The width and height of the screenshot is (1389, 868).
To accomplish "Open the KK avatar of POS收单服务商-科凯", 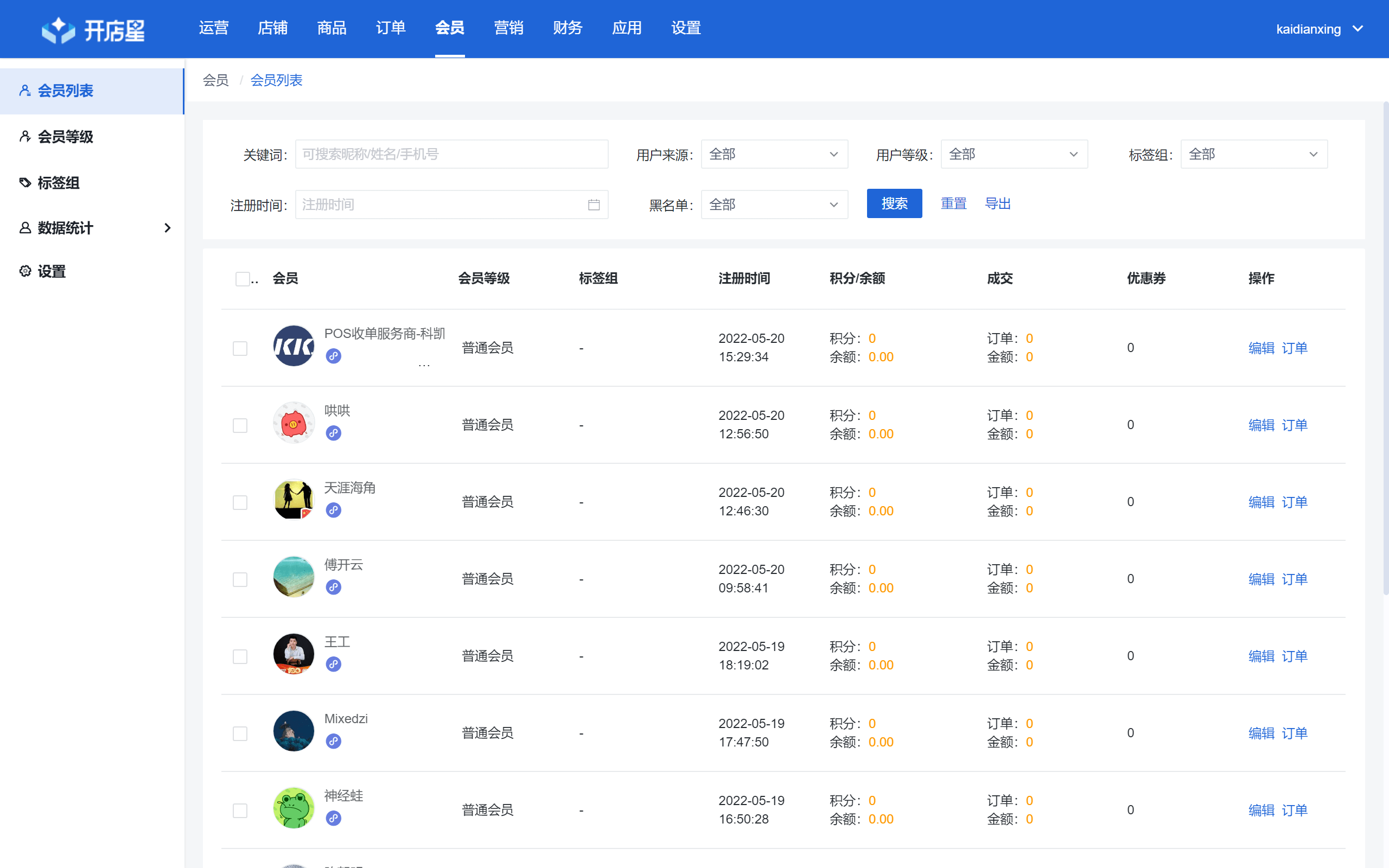I will coord(294,346).
